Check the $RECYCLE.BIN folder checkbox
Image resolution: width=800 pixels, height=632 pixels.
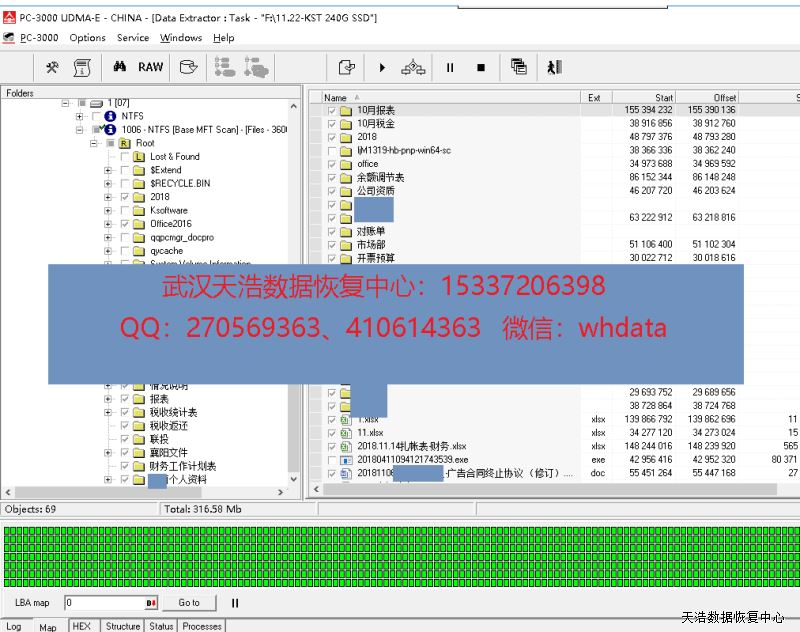pos(125,184)
